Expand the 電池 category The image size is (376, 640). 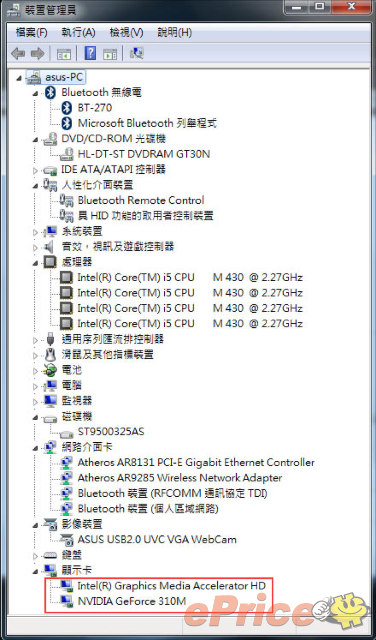coord(36,371)
